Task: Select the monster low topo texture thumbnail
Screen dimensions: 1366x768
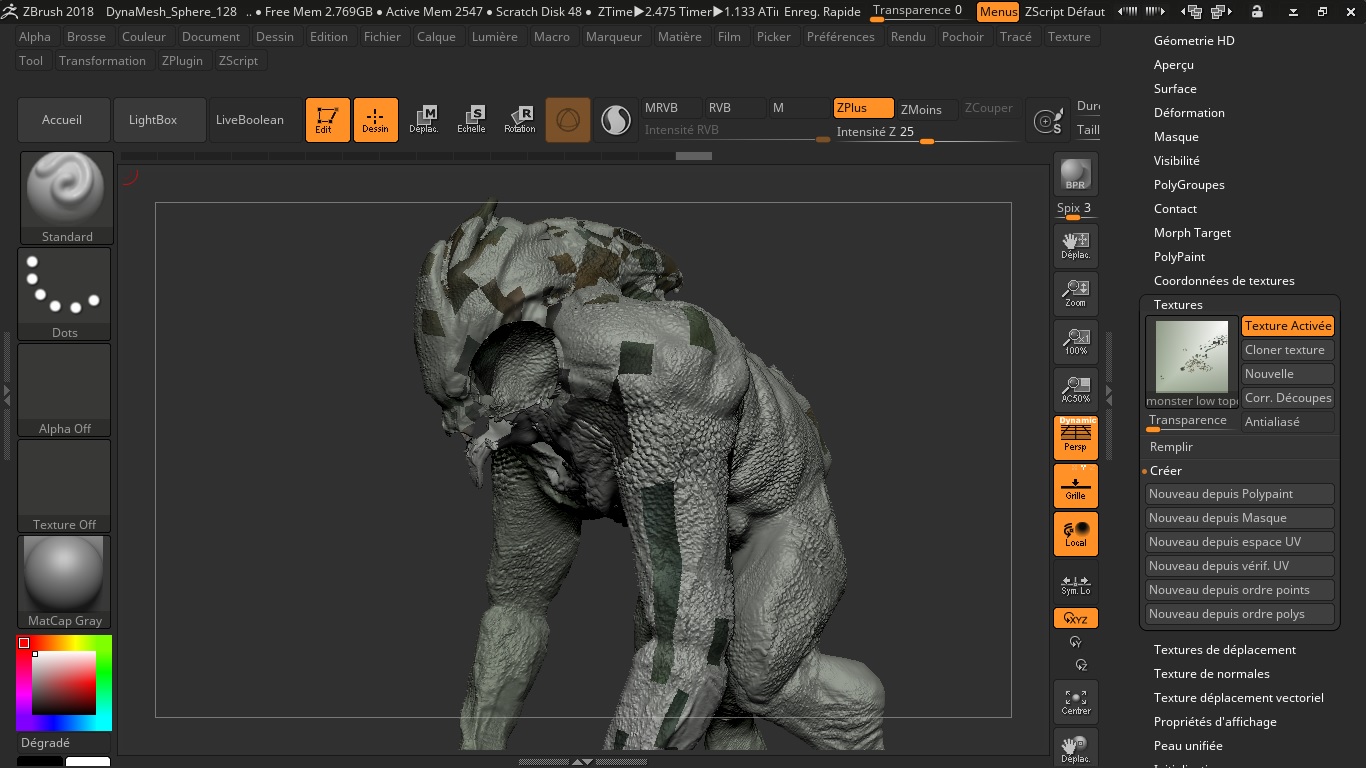Action: coord(1191,357)
